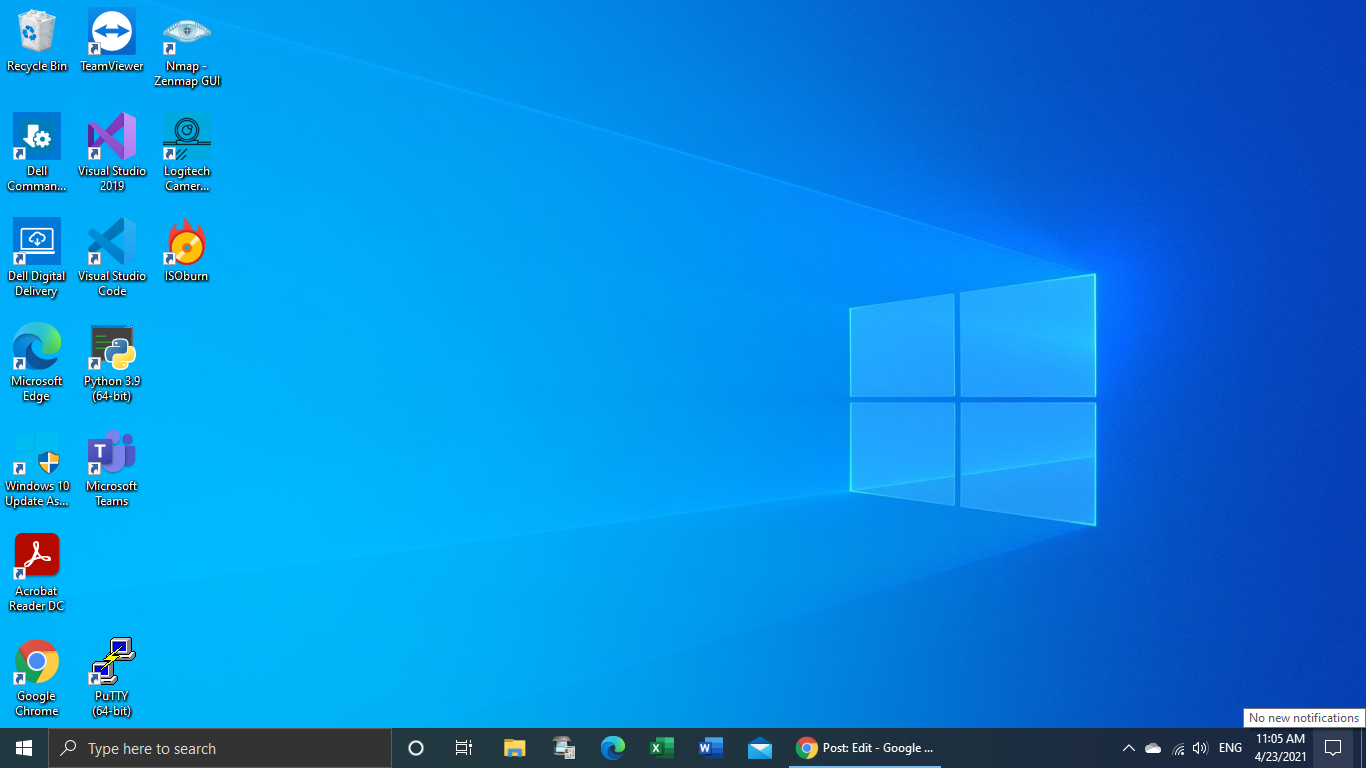
Task: Click the ENG language indicator
Action: click(1230, 748)
